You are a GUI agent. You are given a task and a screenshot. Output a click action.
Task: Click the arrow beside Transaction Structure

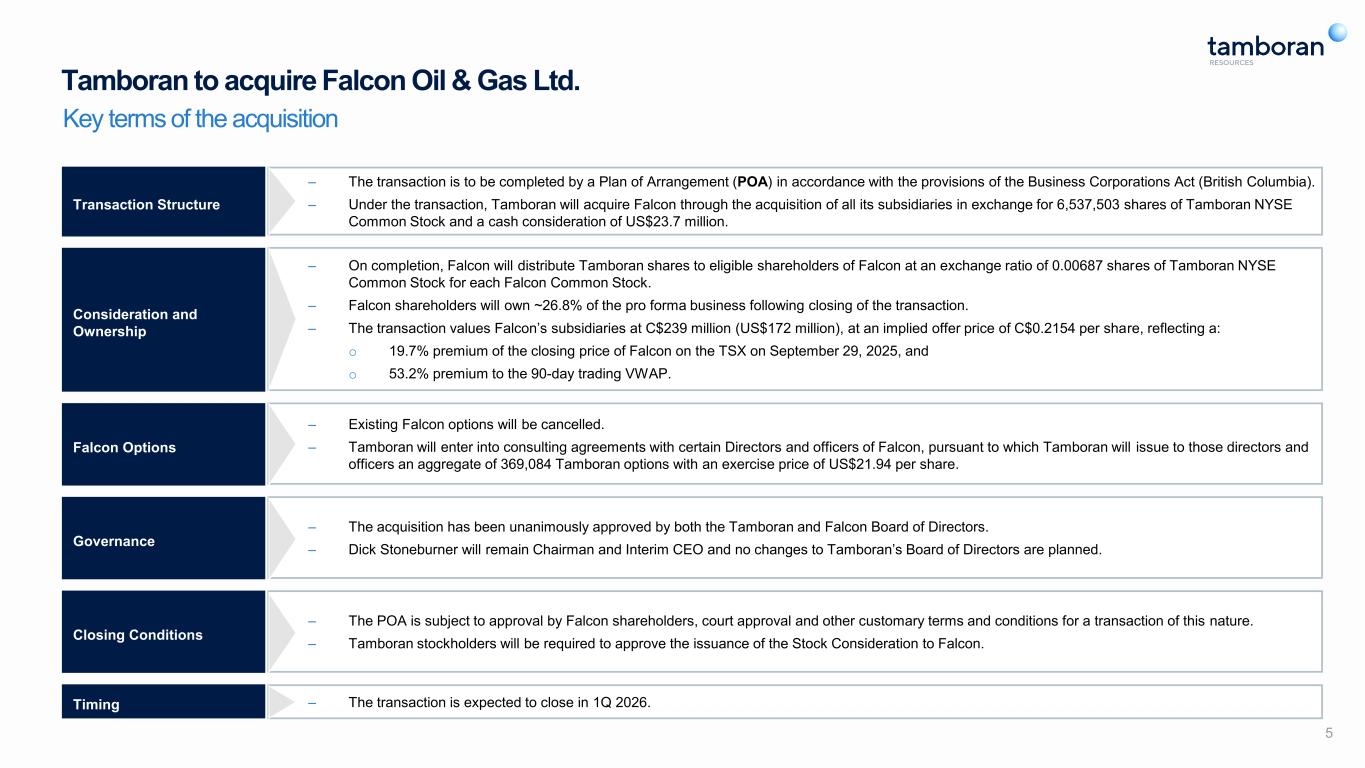280,201
